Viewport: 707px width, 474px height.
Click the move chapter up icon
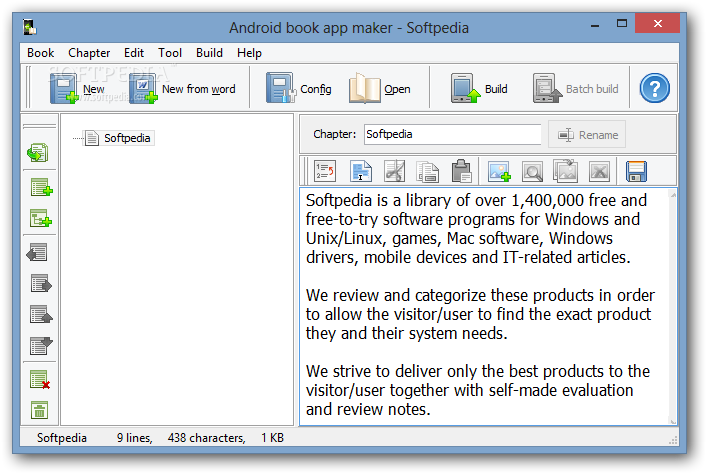tap(41, 314)
